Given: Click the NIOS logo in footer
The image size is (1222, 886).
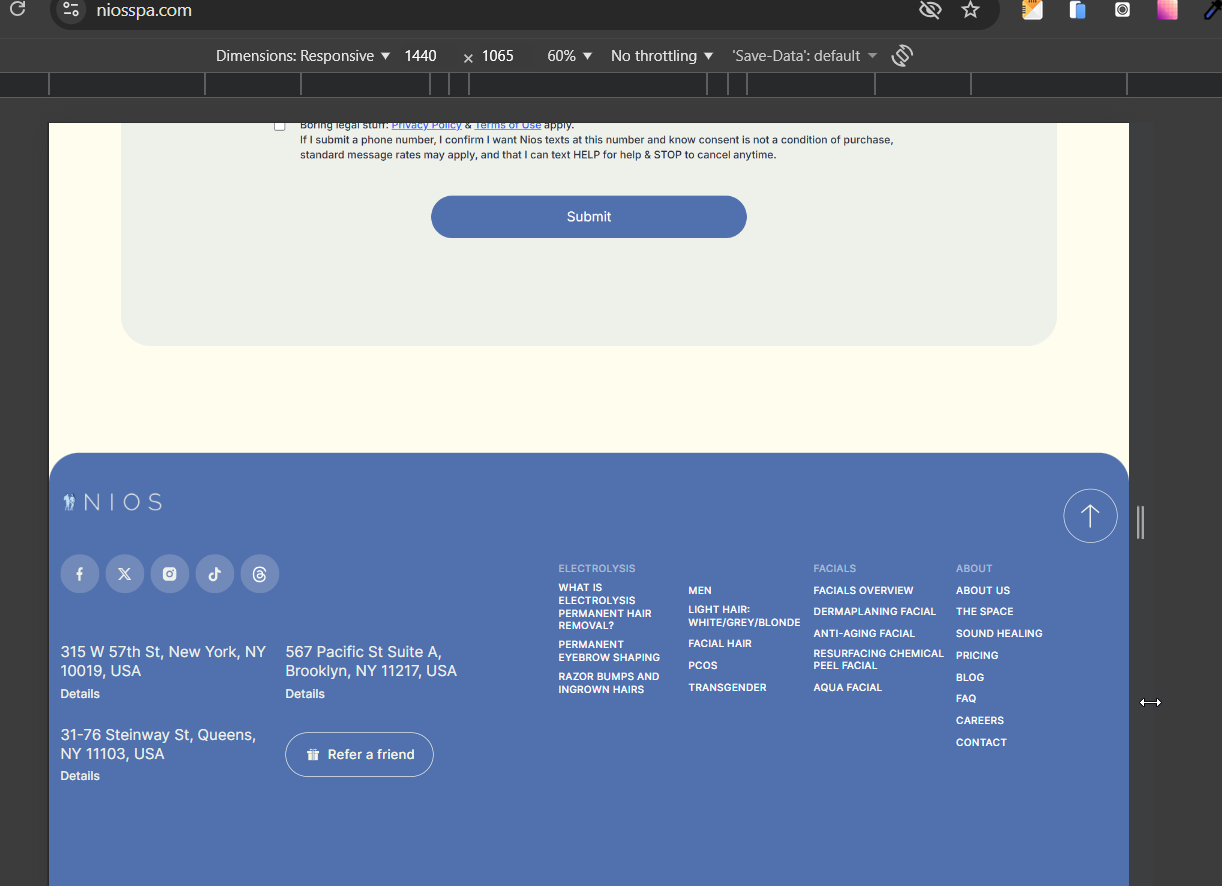Looking at the screenshot, I should tap(112, 502).
